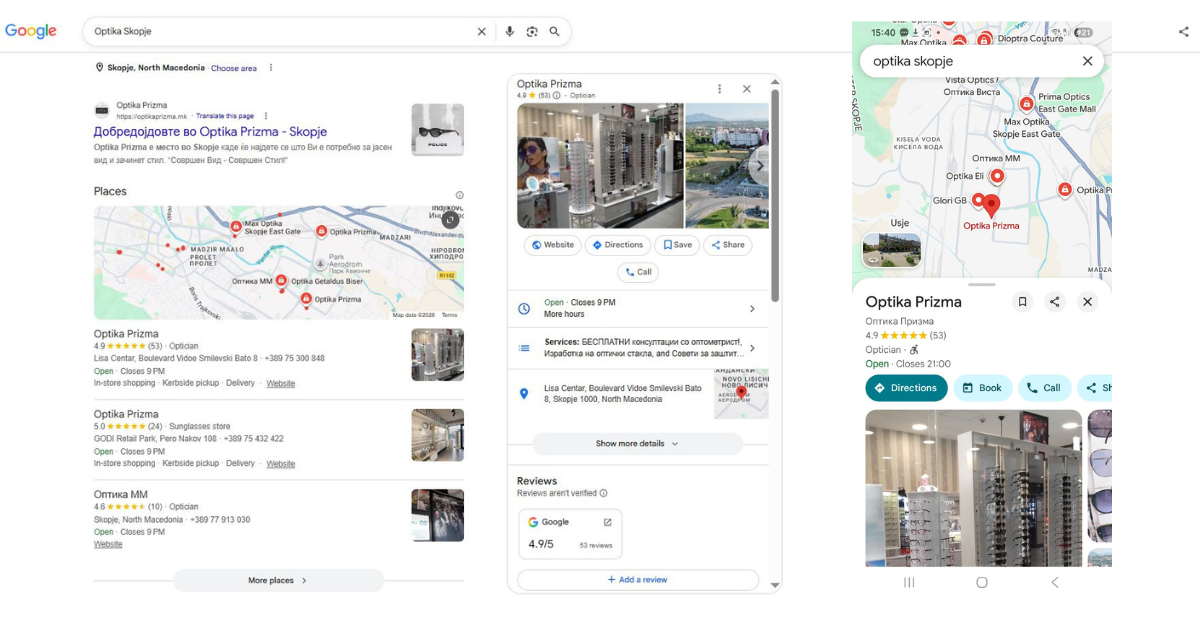Tap the Оптика ММ pin on mobile map
This screenshot has width=1200, height=620.
click(x=997, y=177)
